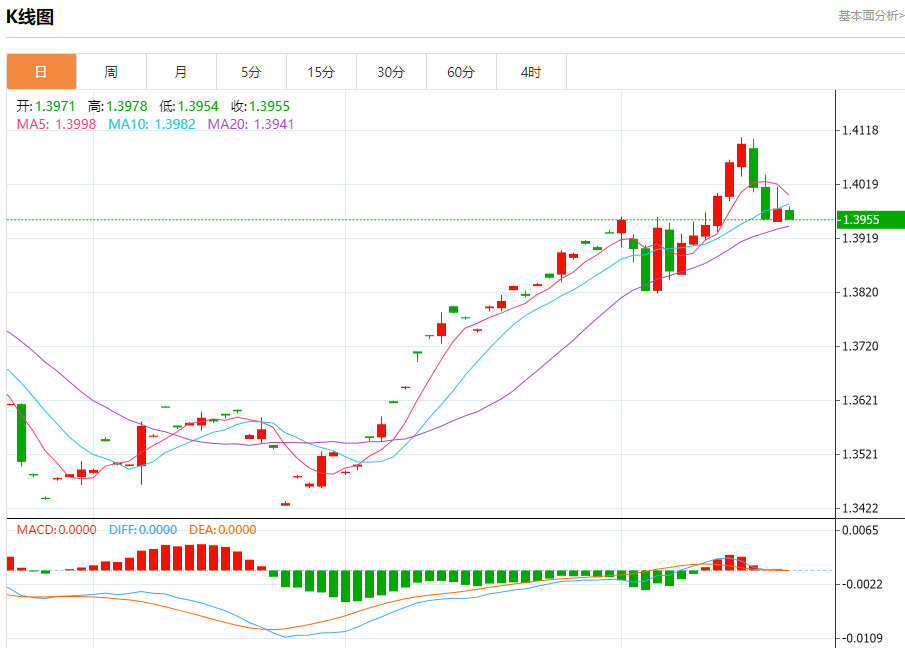Select the 日 daily chart tab
The width and height of the screenshot is (905, 648).
tap(42, 72)
